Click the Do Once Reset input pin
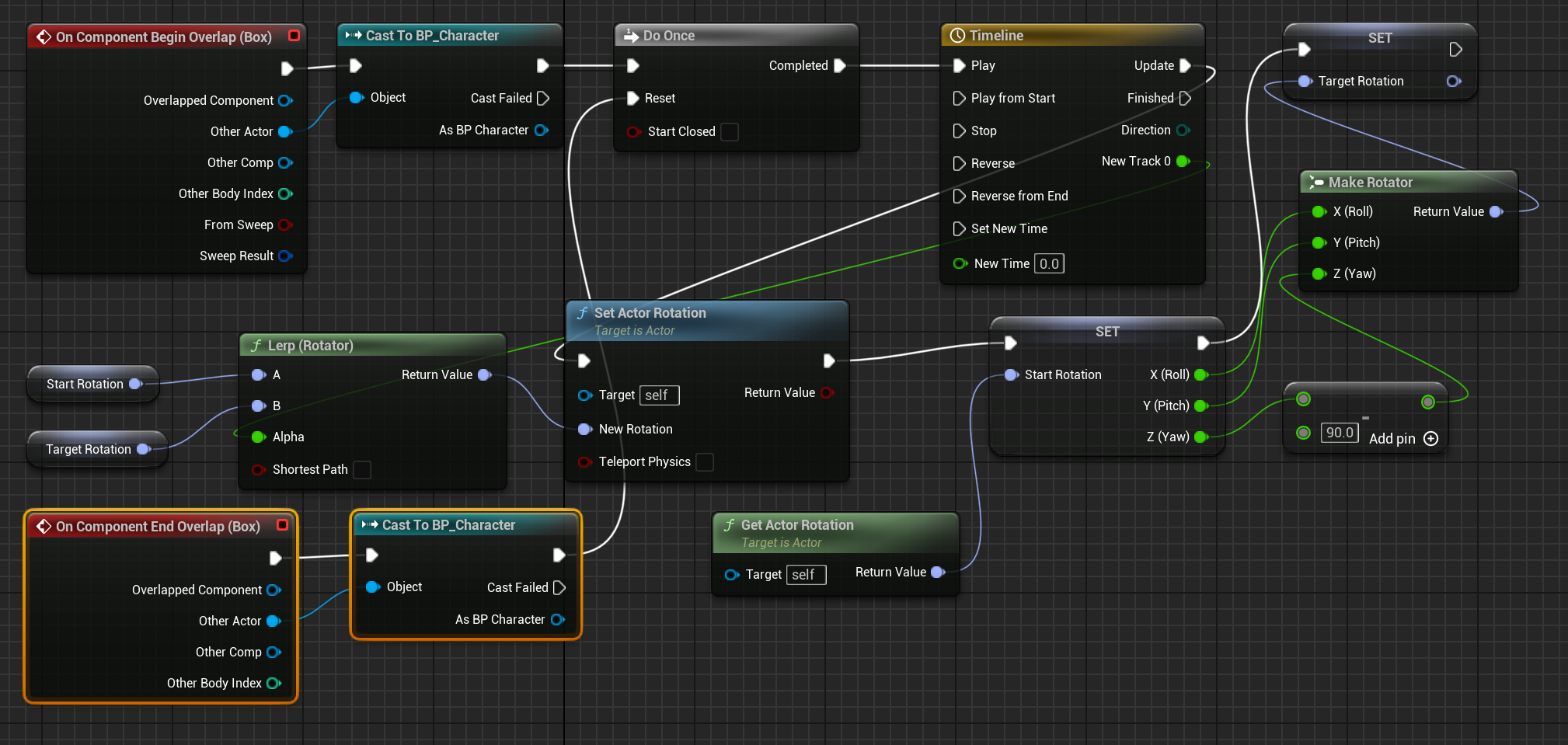1568x745 pixels. coord(633,99)
